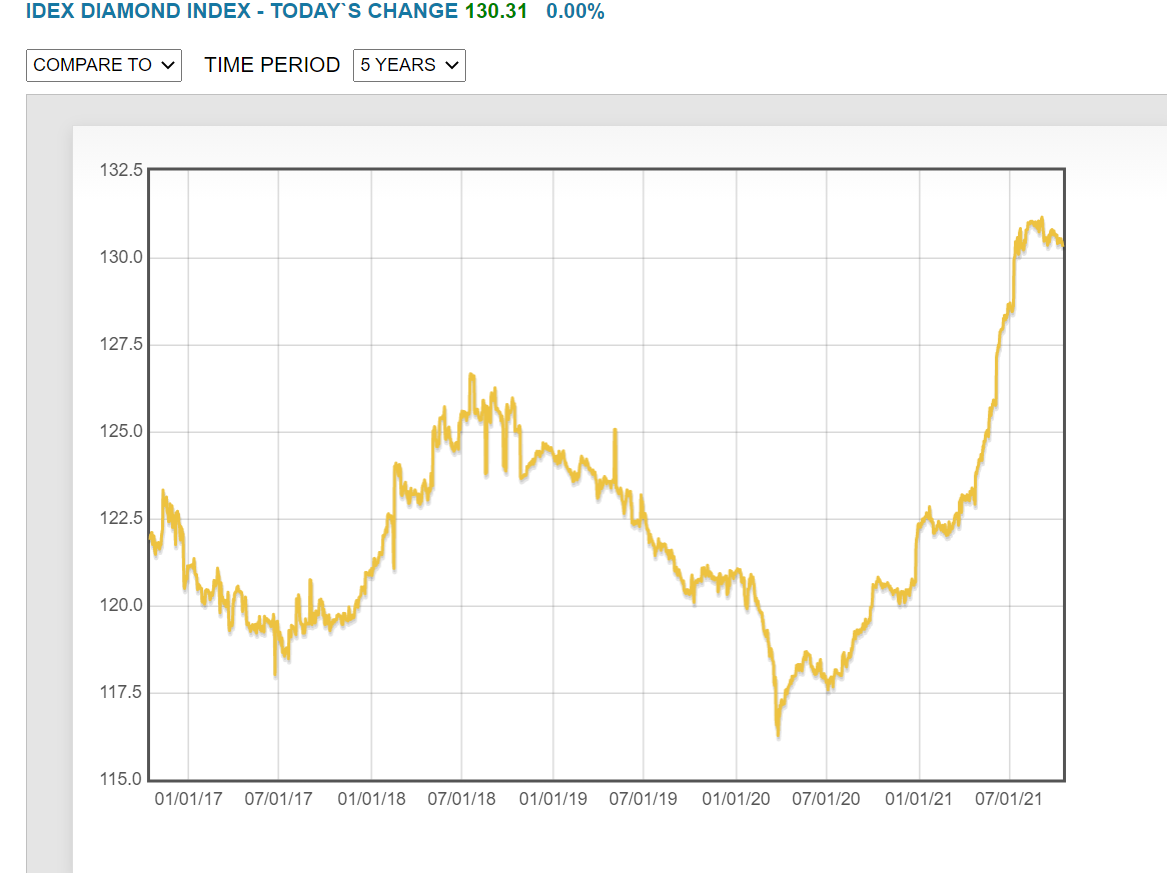Click the 07/01/19 x-axis date label

click(643, 799)
